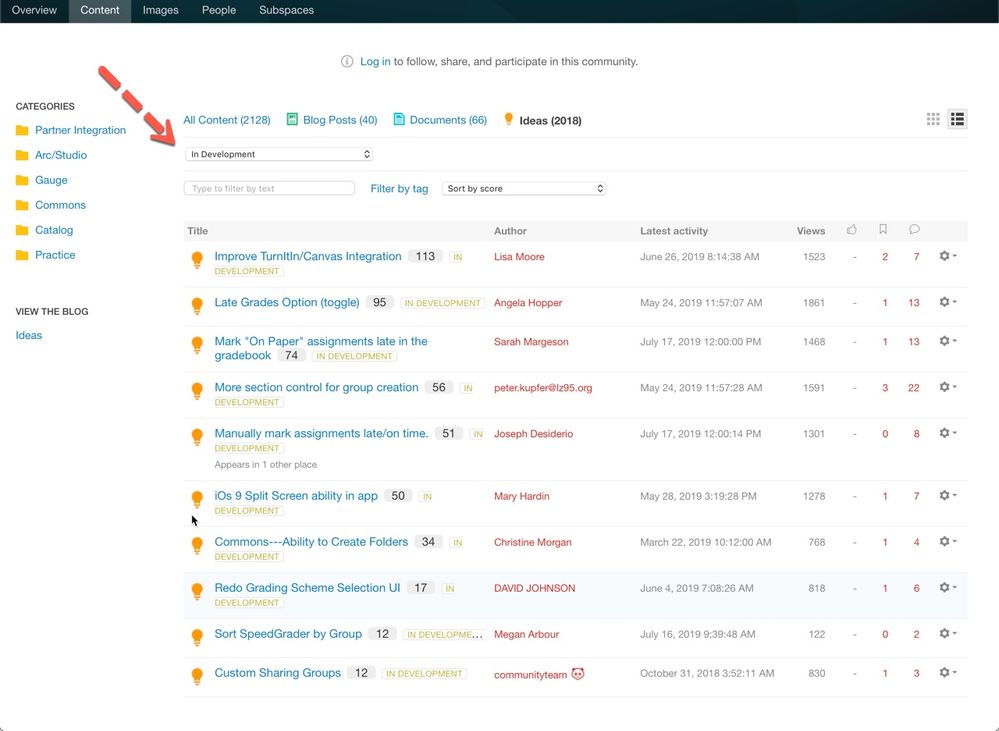Image resolution: width=999 pixels, height=731 pixels.
Task: Open gear menu for Mark "On Paper" assignments row
Action: (x=947, y=341)
